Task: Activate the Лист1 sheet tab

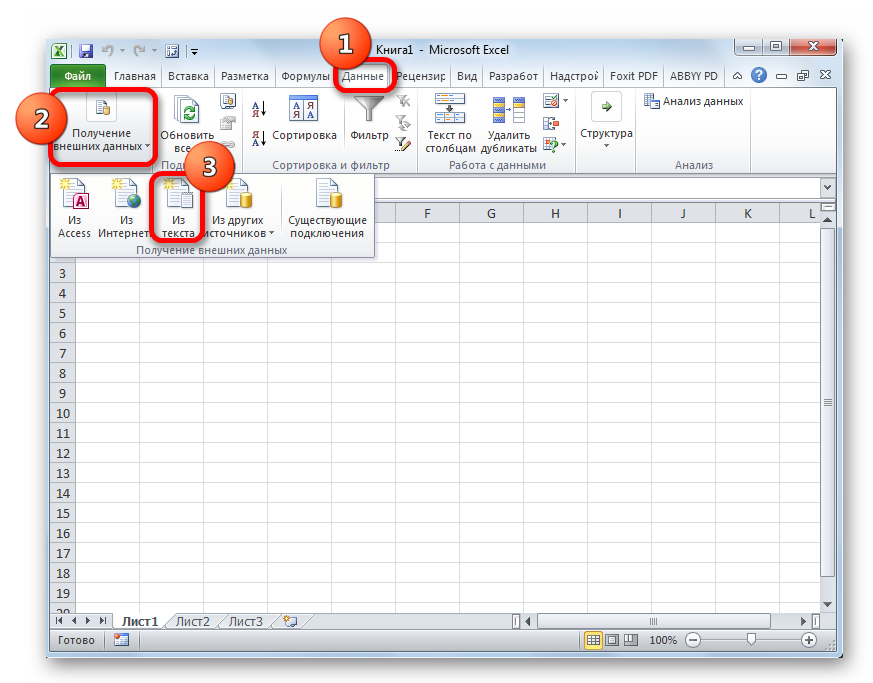Action: click(140, 621)
